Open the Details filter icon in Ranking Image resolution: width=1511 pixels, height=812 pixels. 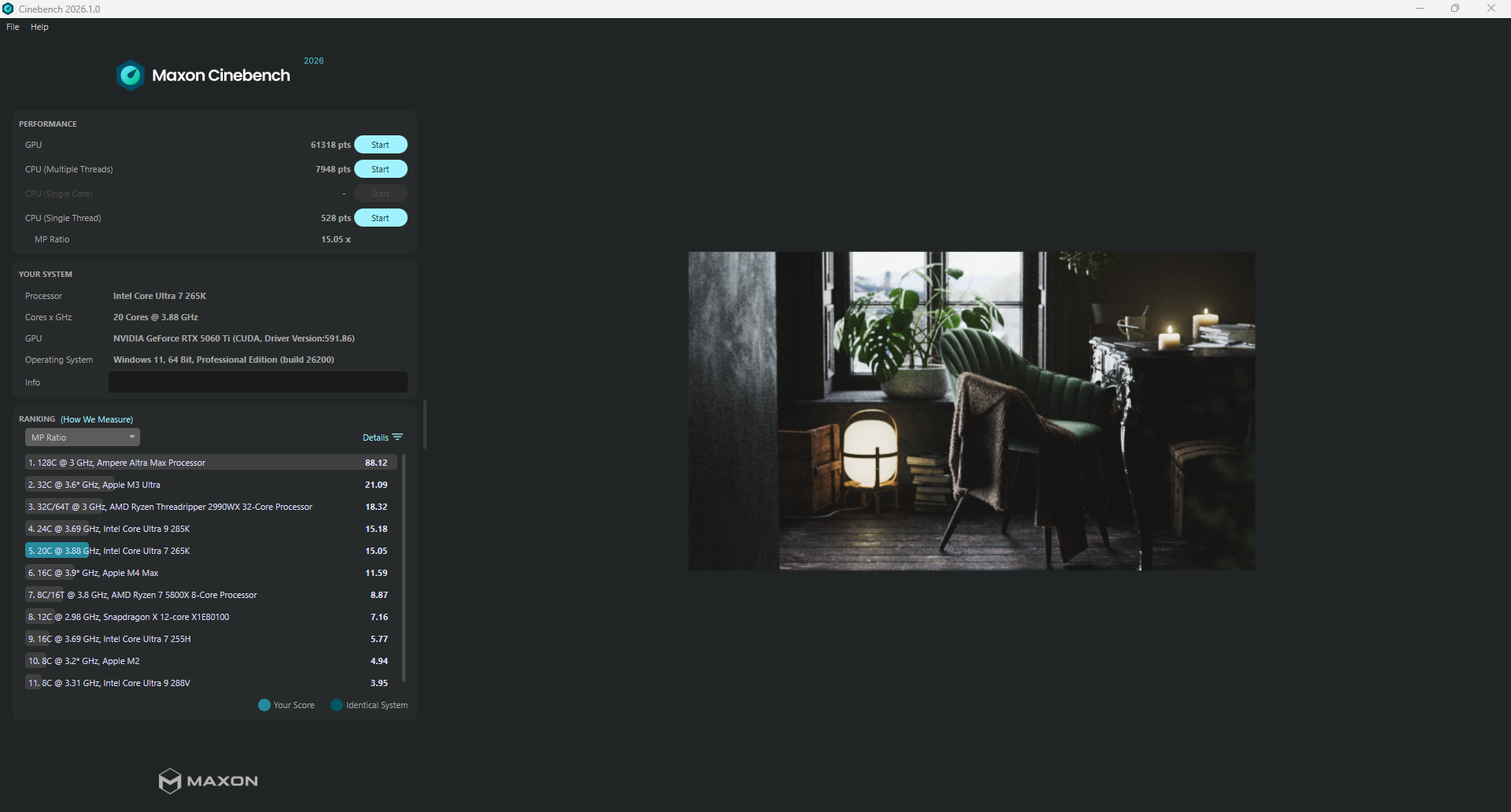[397, 437]
